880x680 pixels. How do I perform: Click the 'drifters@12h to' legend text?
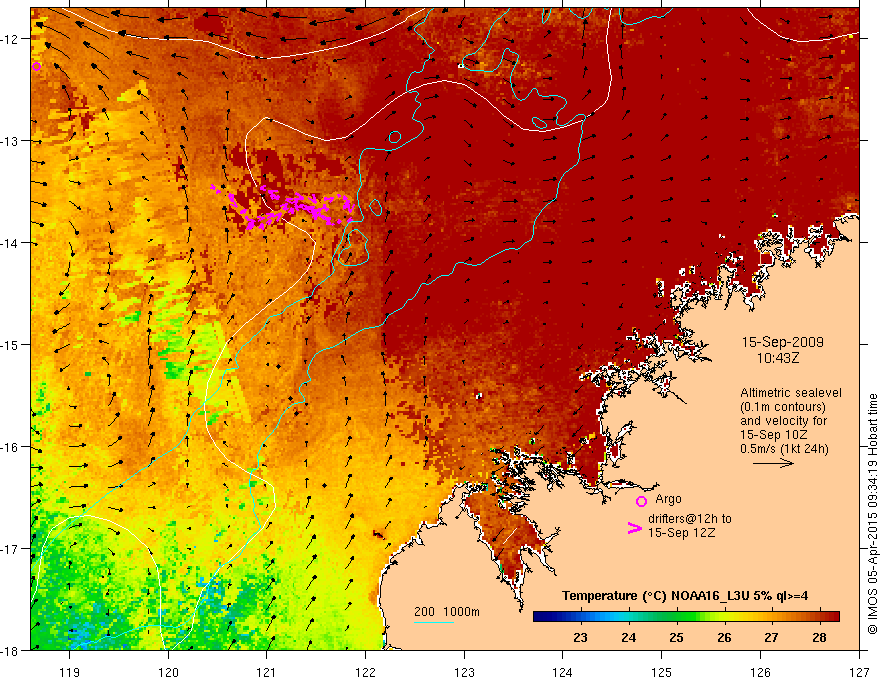click(x=690, y=519)
